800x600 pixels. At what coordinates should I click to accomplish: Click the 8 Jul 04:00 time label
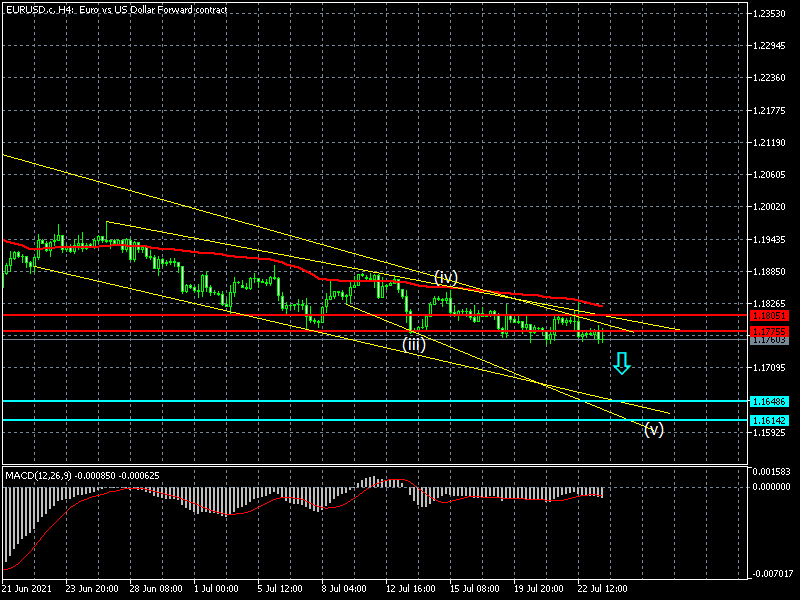tap(344, 589)
